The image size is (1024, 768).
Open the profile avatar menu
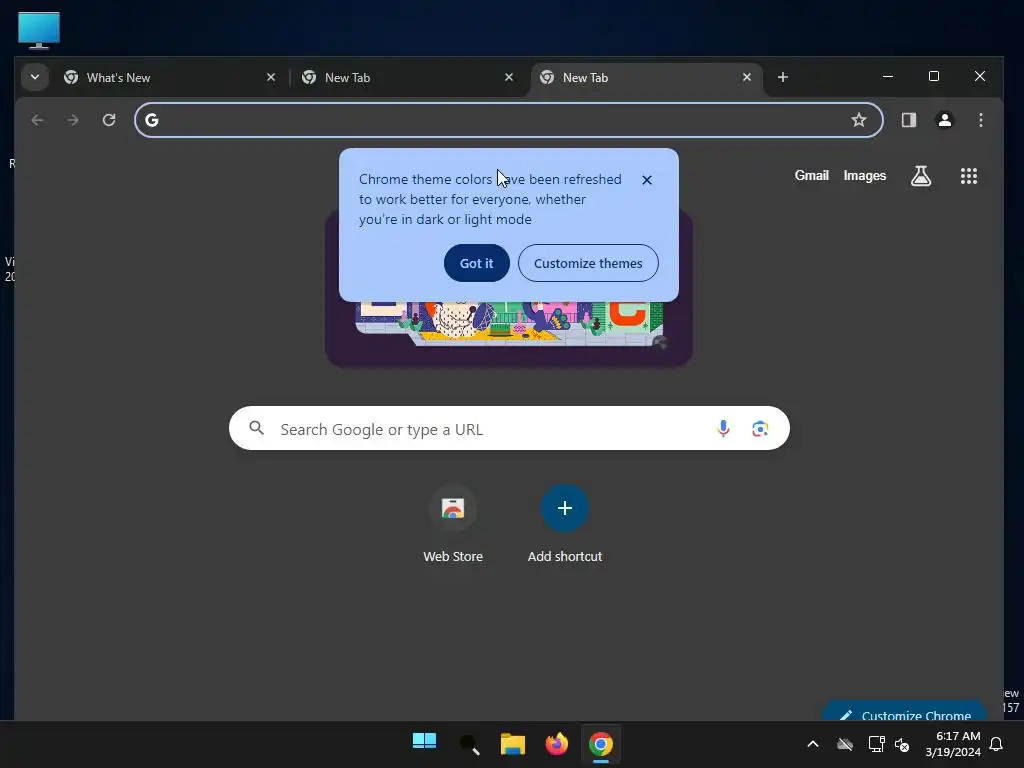point(944,120)
